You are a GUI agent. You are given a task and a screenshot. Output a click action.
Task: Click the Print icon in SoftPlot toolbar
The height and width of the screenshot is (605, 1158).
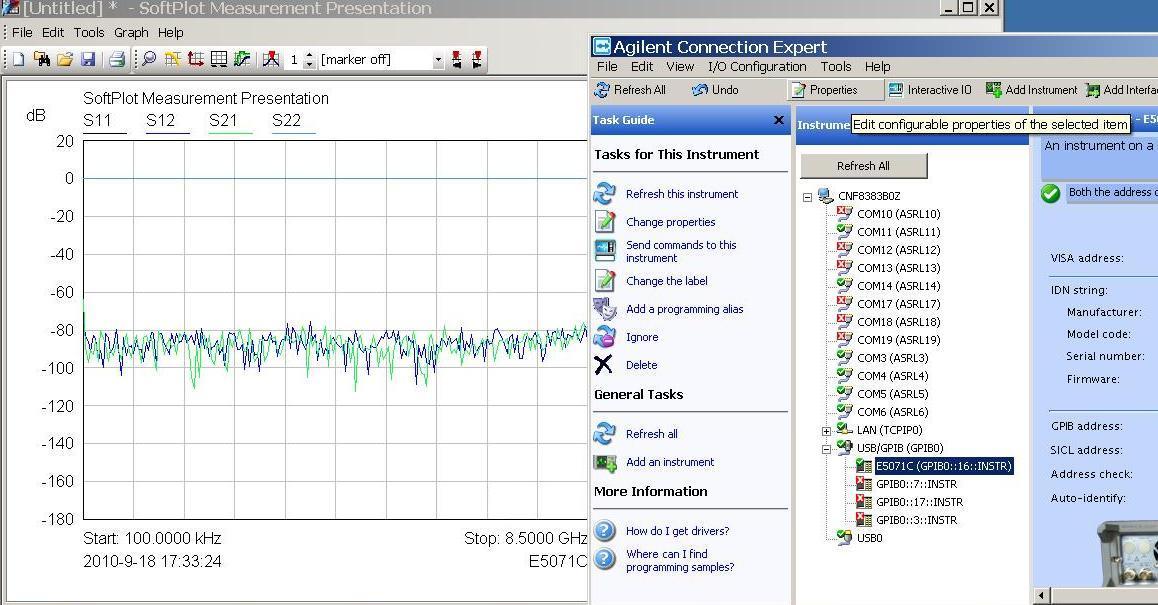pos(117,60)
